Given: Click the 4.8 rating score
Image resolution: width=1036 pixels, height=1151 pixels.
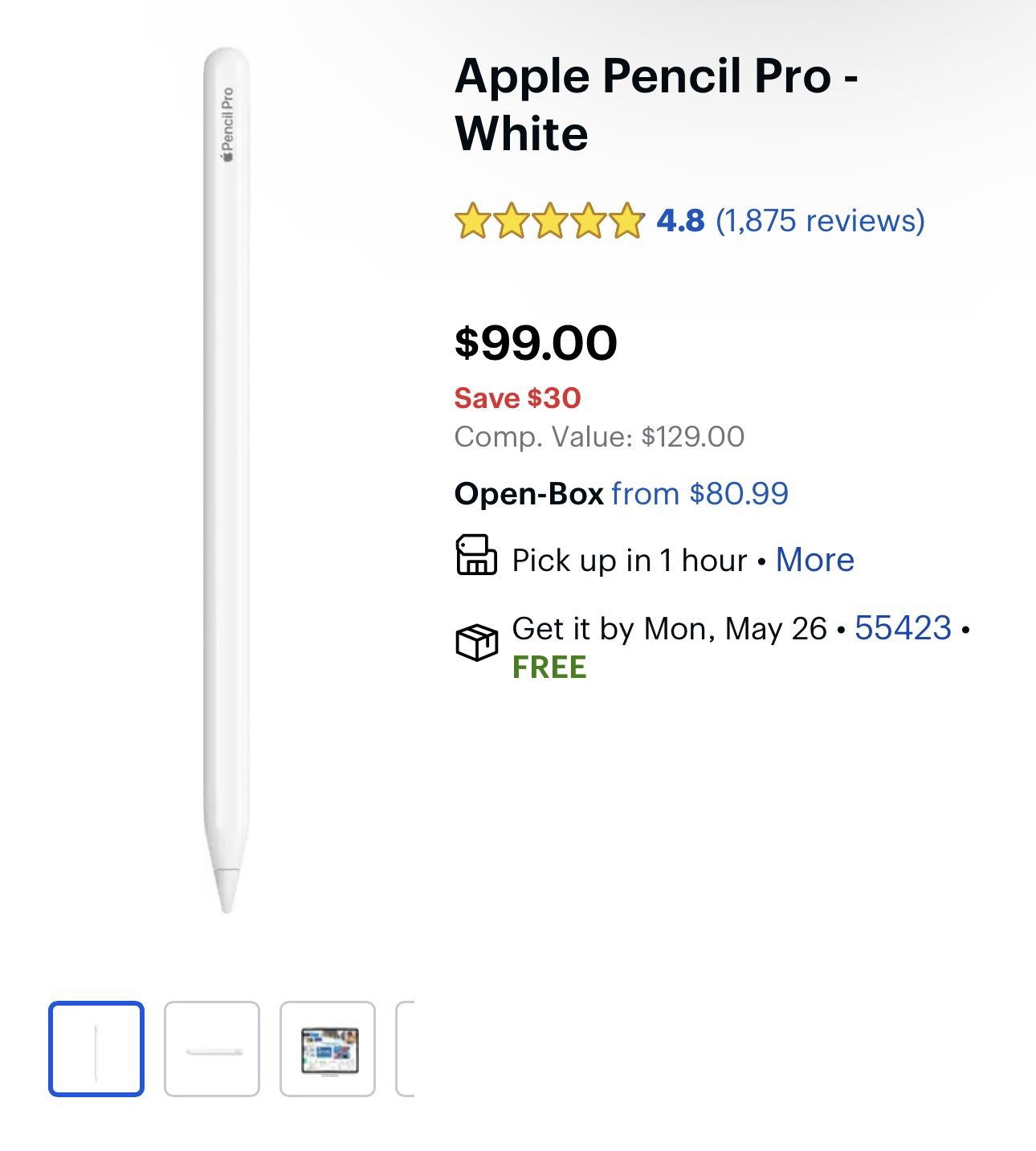Looking at the screenshot, I should click(x=680, y=221).
